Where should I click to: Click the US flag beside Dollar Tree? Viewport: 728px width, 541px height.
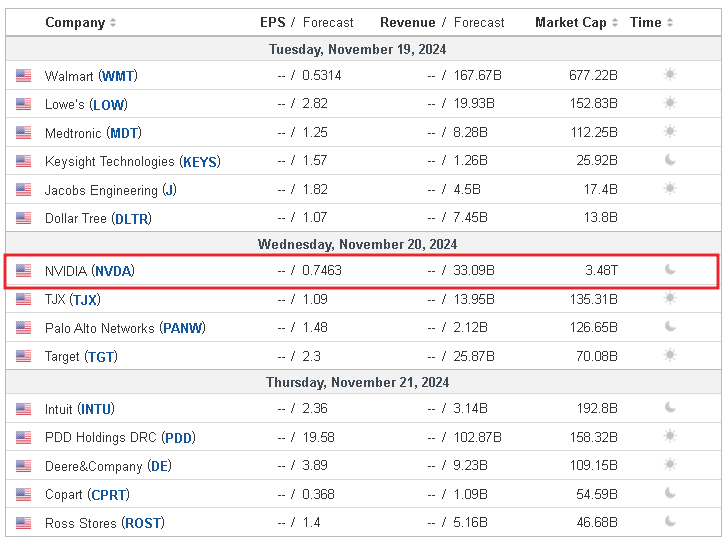click(23, 218)
